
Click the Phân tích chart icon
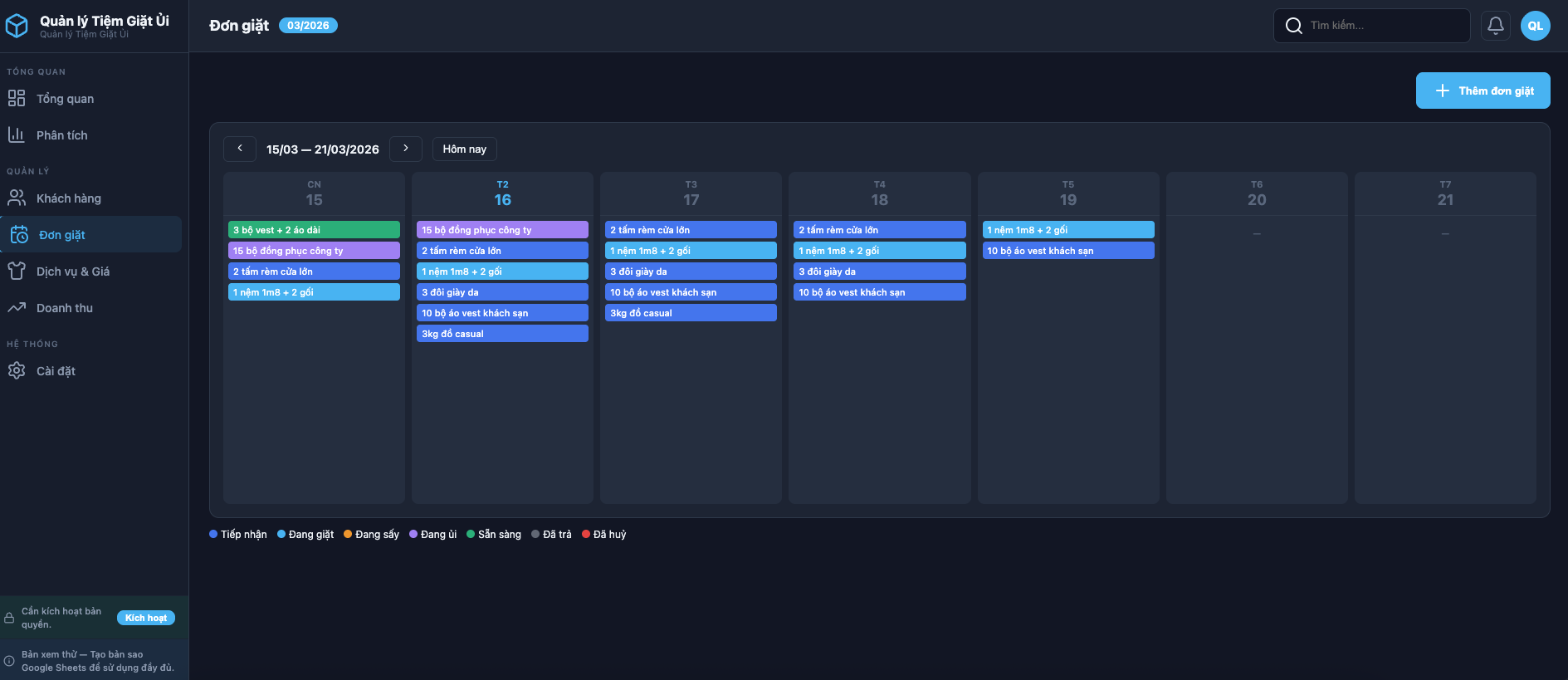(17, 135)
